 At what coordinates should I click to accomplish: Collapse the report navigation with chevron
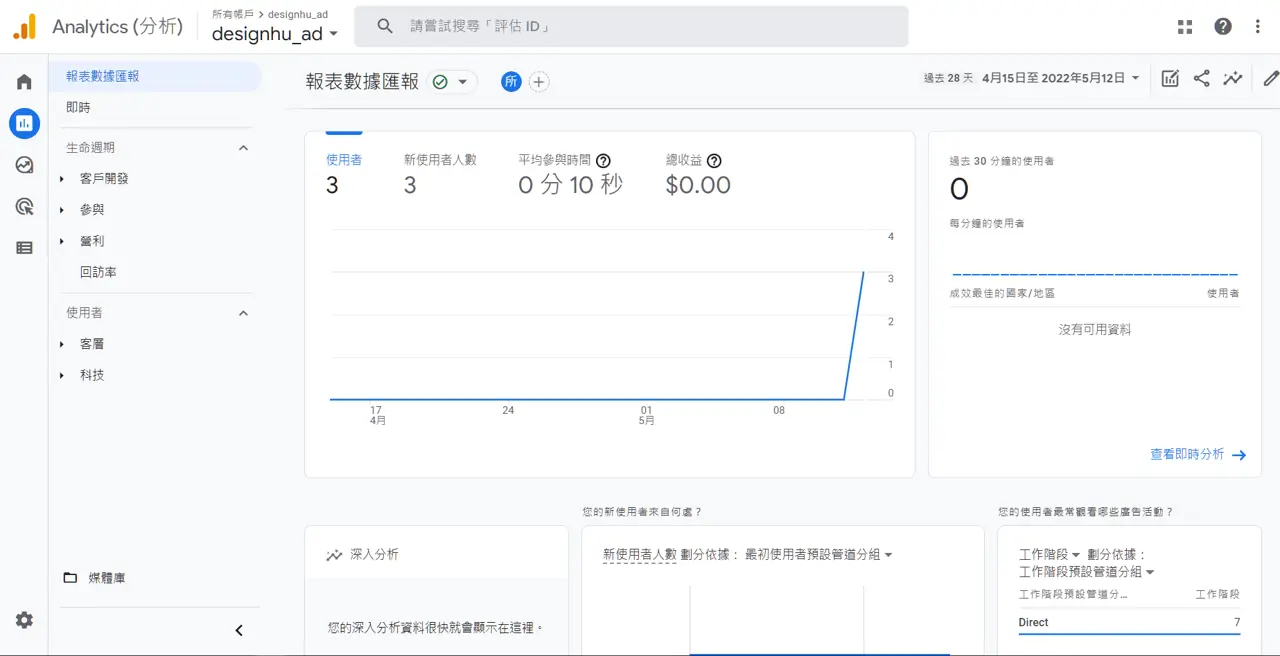pos(239,630)
